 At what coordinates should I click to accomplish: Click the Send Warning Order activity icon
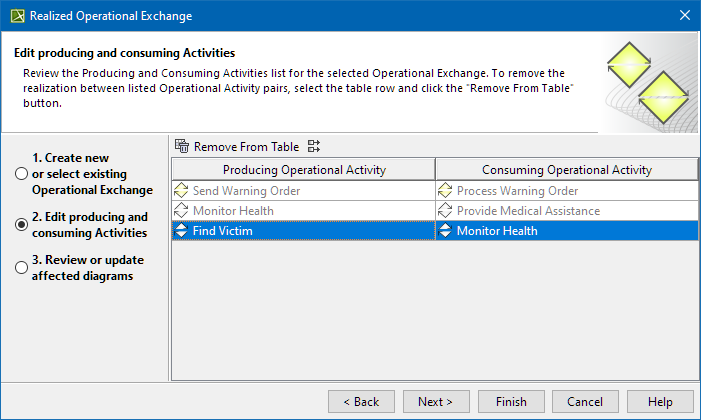(181, 190)
